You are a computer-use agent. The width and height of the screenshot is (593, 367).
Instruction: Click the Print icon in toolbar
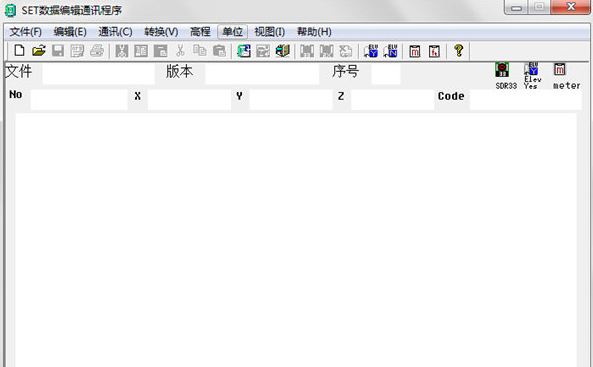pyautogui.click(x=97, y=51)
